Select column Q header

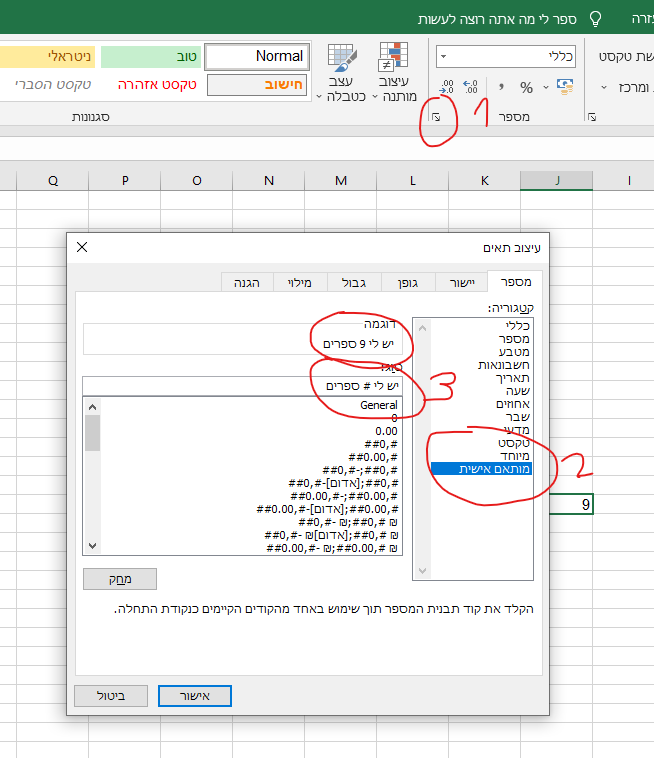(x=53, y=181)
